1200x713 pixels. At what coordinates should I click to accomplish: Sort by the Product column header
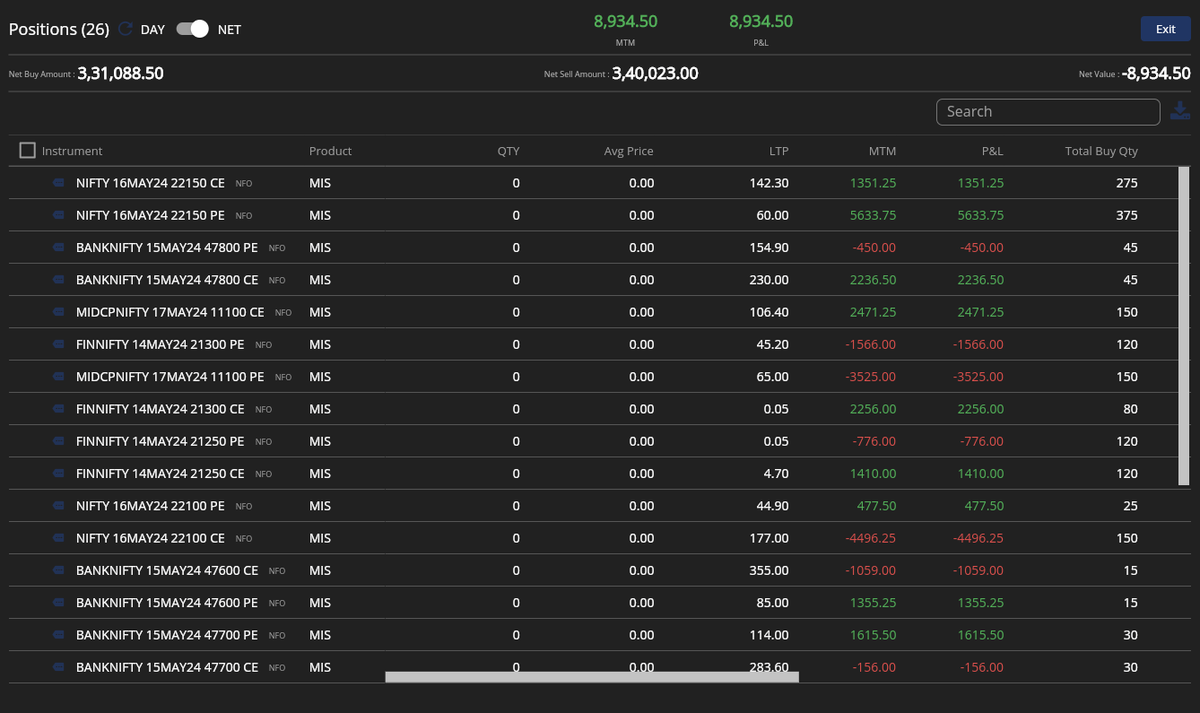330,151
